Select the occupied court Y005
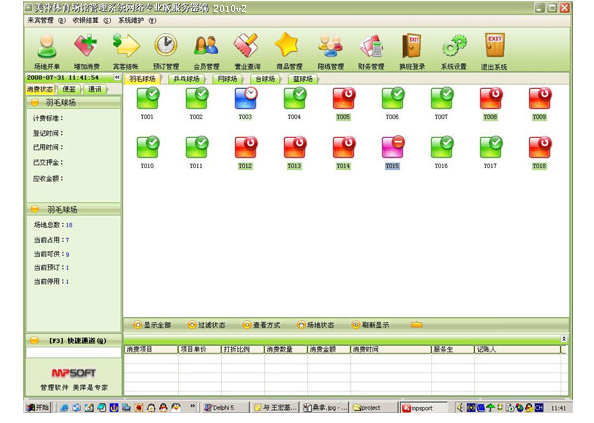 pyautogui.click(x=344, y=103)
